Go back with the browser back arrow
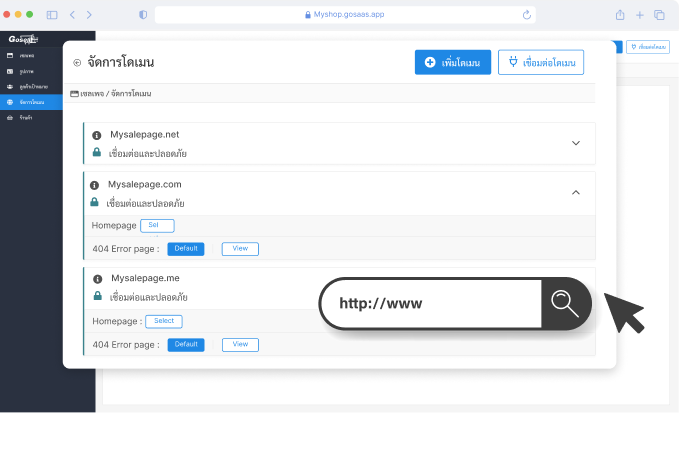The image size is (688, 462). [72, 15]
